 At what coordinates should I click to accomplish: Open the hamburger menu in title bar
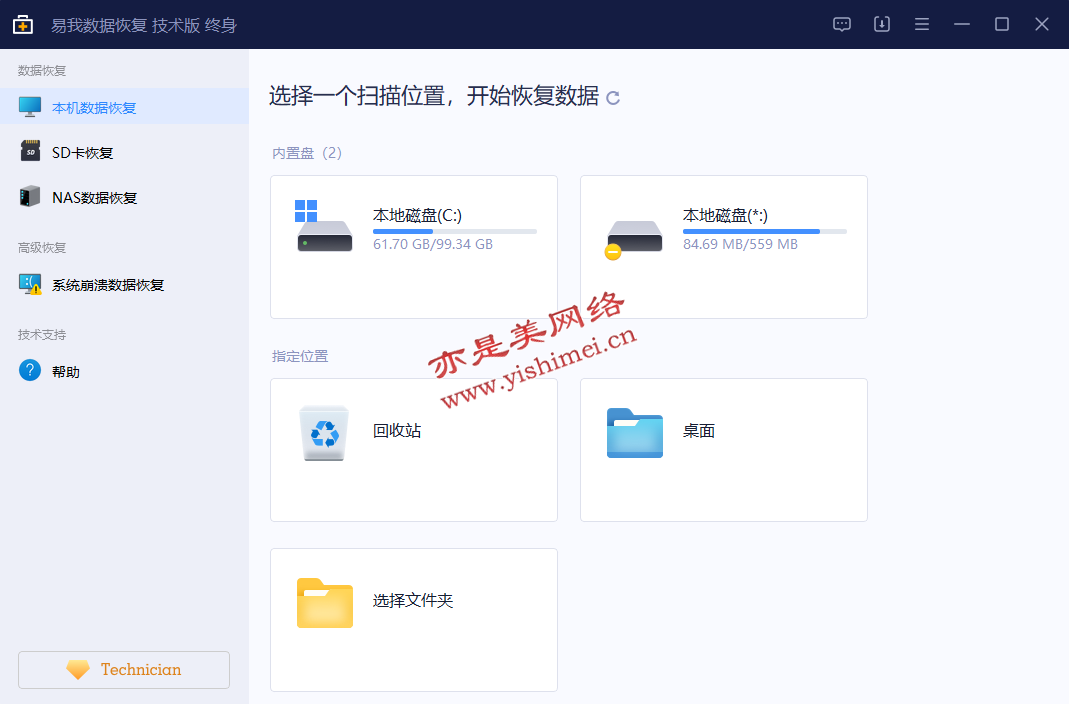(922, 24)
